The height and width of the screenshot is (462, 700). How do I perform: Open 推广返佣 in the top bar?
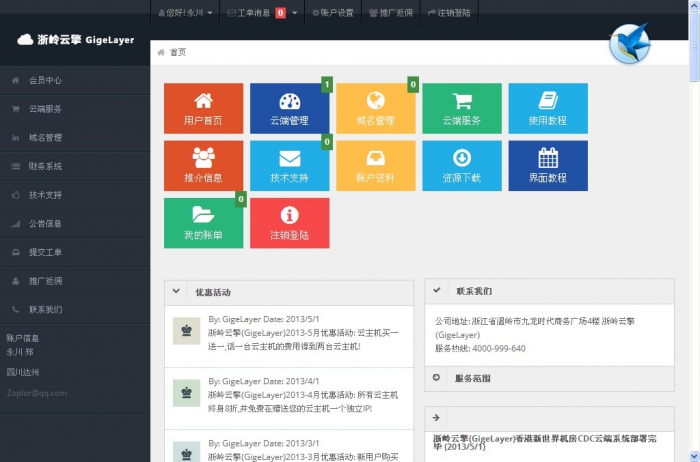point(391,13)
